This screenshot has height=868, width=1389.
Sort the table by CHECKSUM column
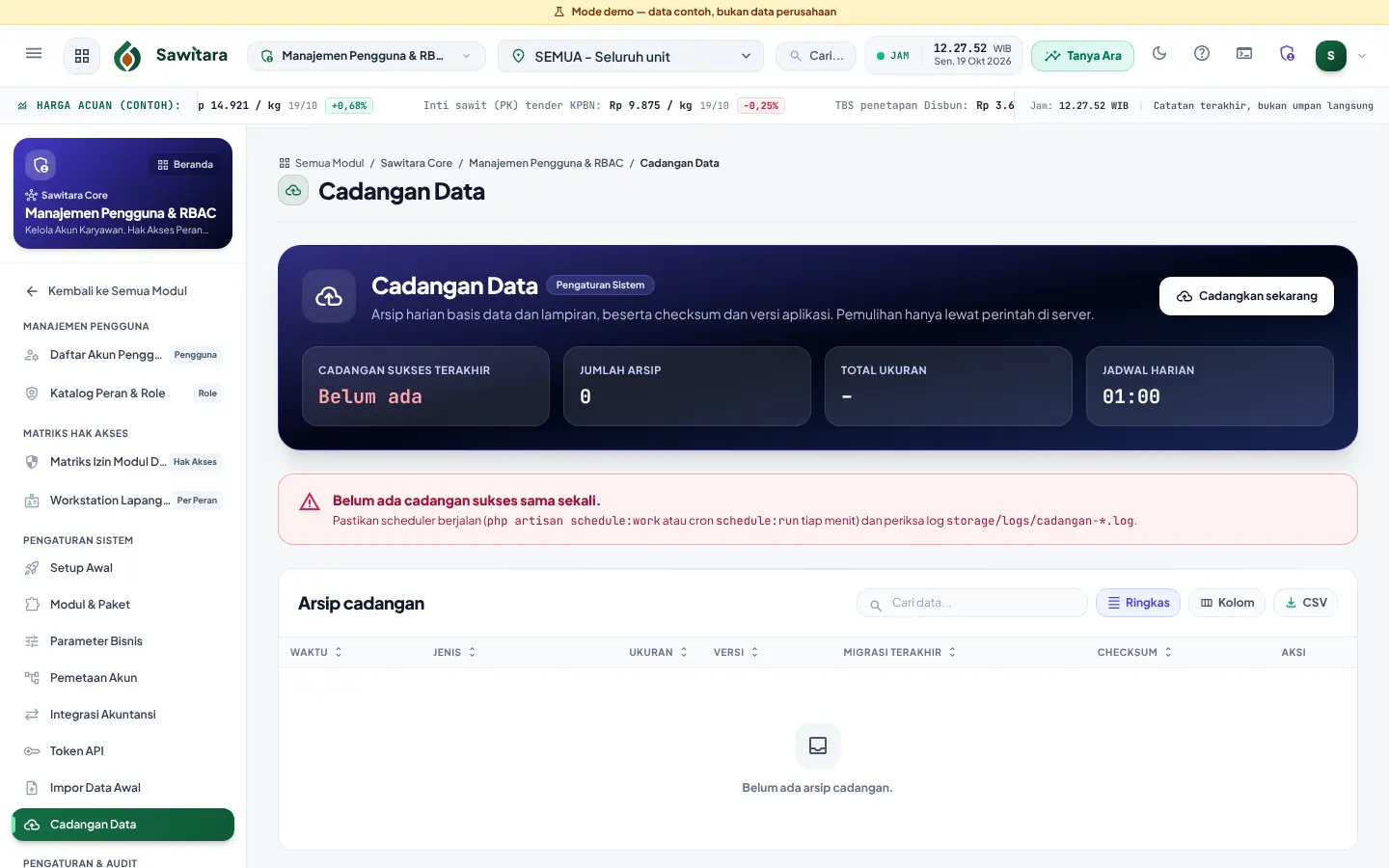(1134, 653)
